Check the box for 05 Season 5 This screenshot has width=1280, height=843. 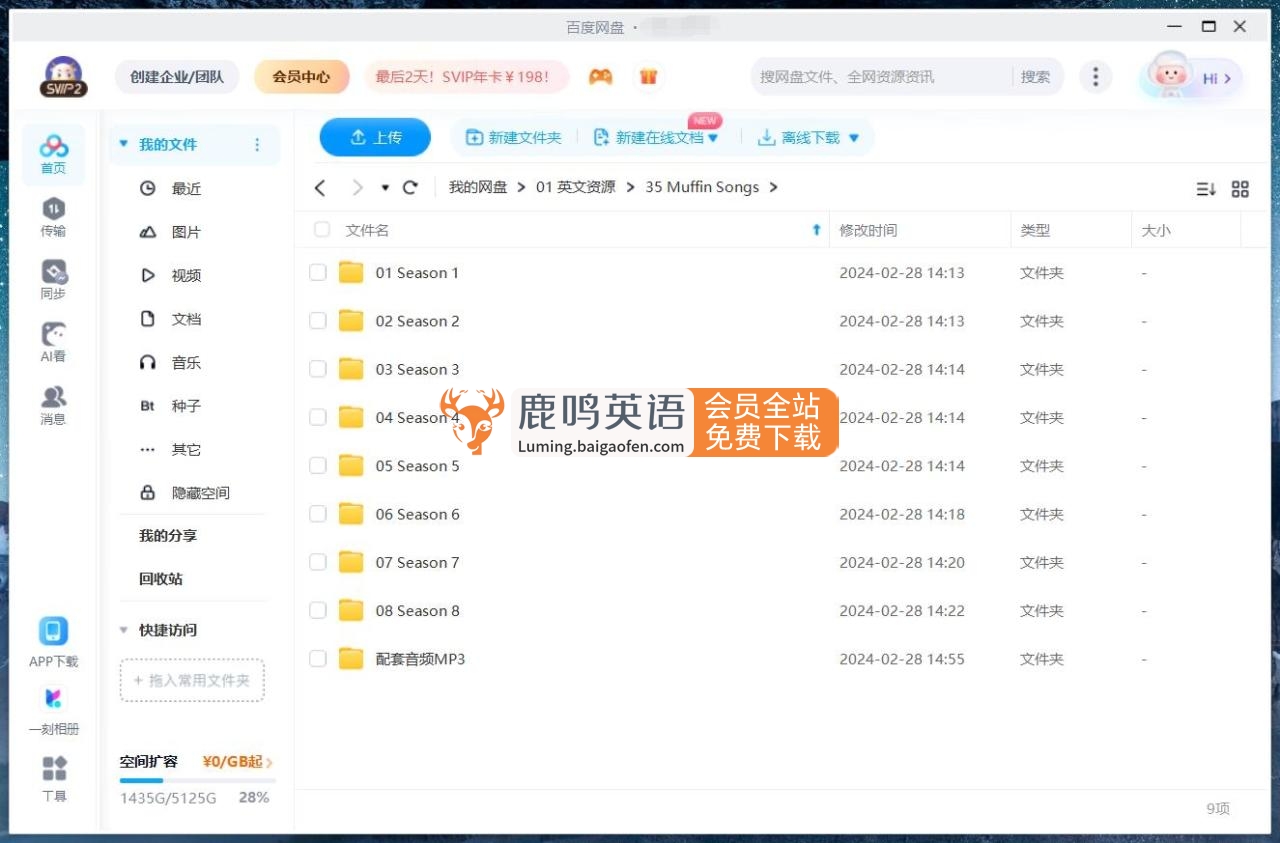(318, 466)
